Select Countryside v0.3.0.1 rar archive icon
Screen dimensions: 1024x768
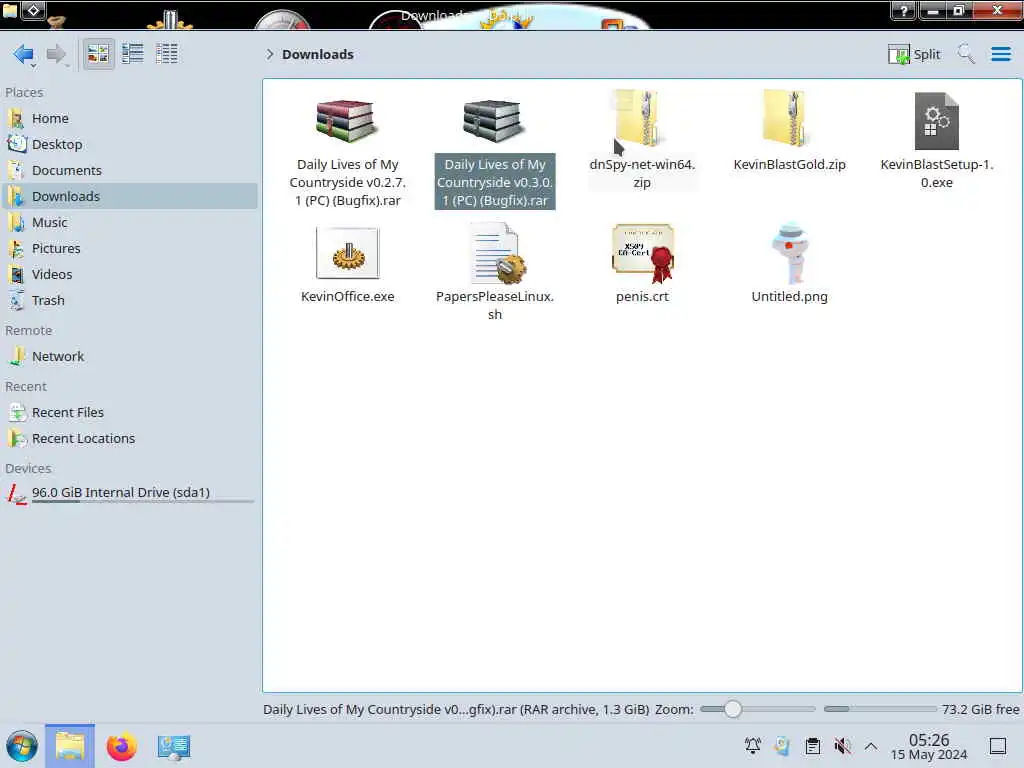click(x=494, y=120)
